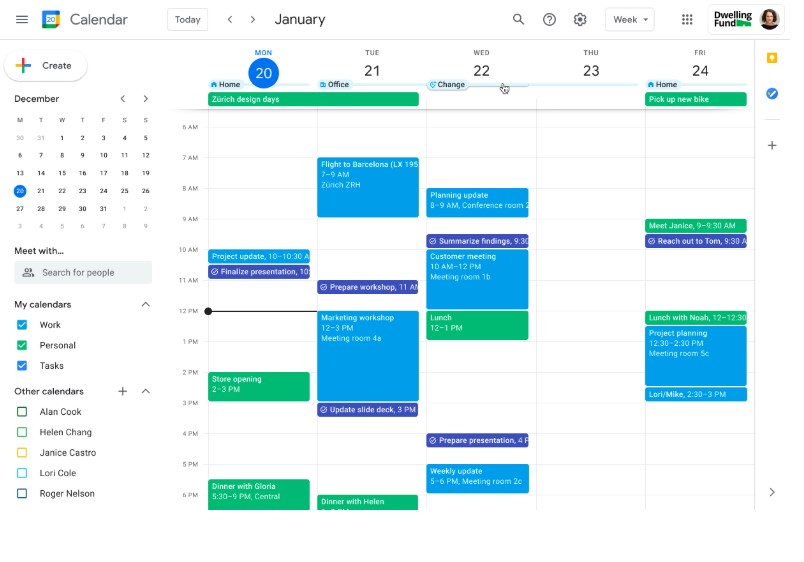Click the Office working location chip on Tuesday
This screenshot has height=562, width=804.
click(334, 84)
